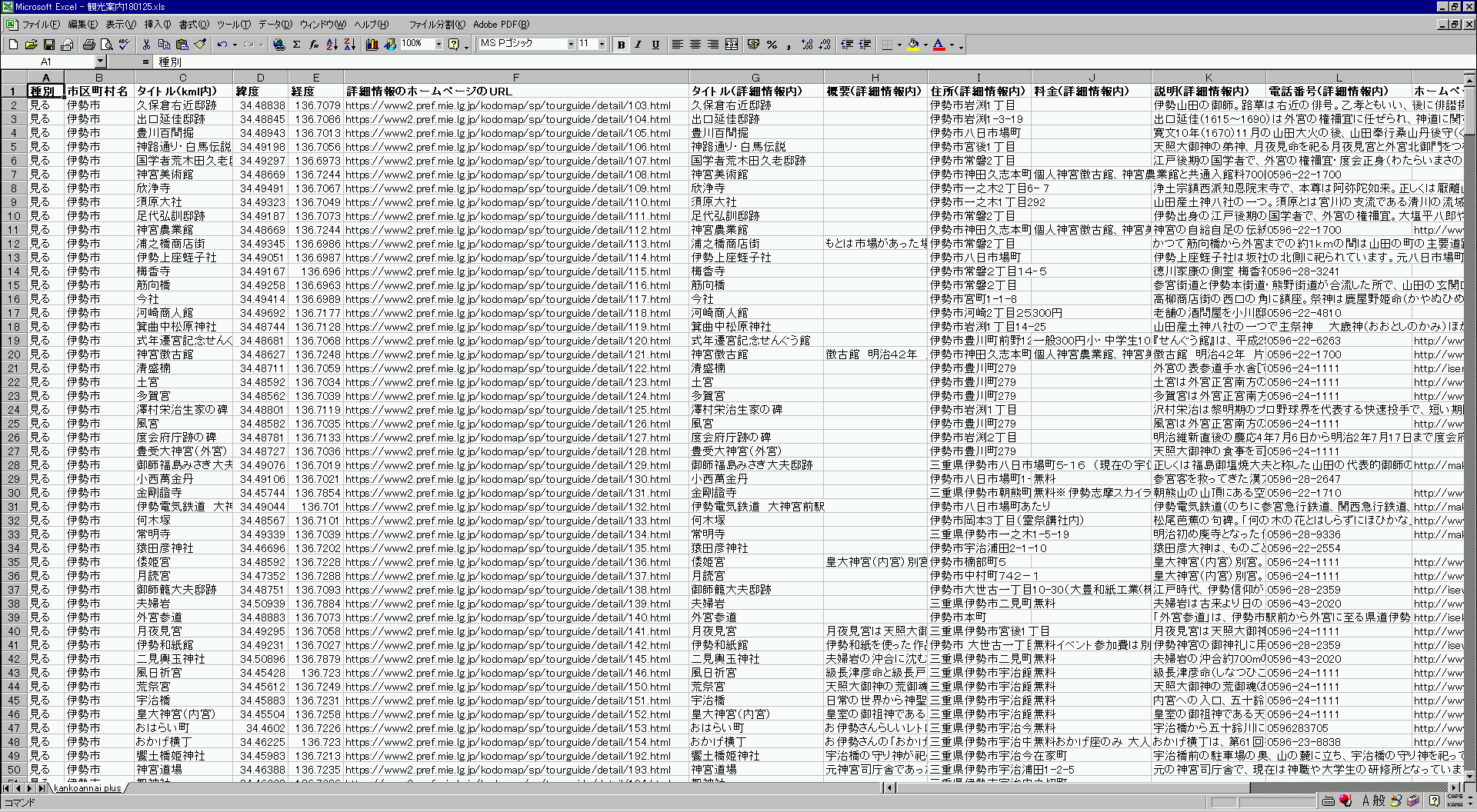Expand the undo history dropdown arrow
The height and width of the screenshot is (812, 1477).
coord(235,45)
